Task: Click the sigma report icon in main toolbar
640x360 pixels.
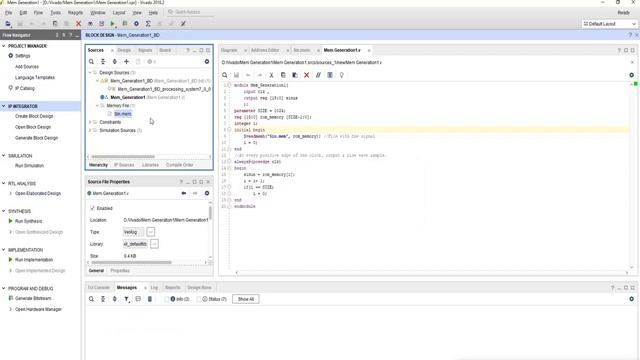Action: [148, 24]
